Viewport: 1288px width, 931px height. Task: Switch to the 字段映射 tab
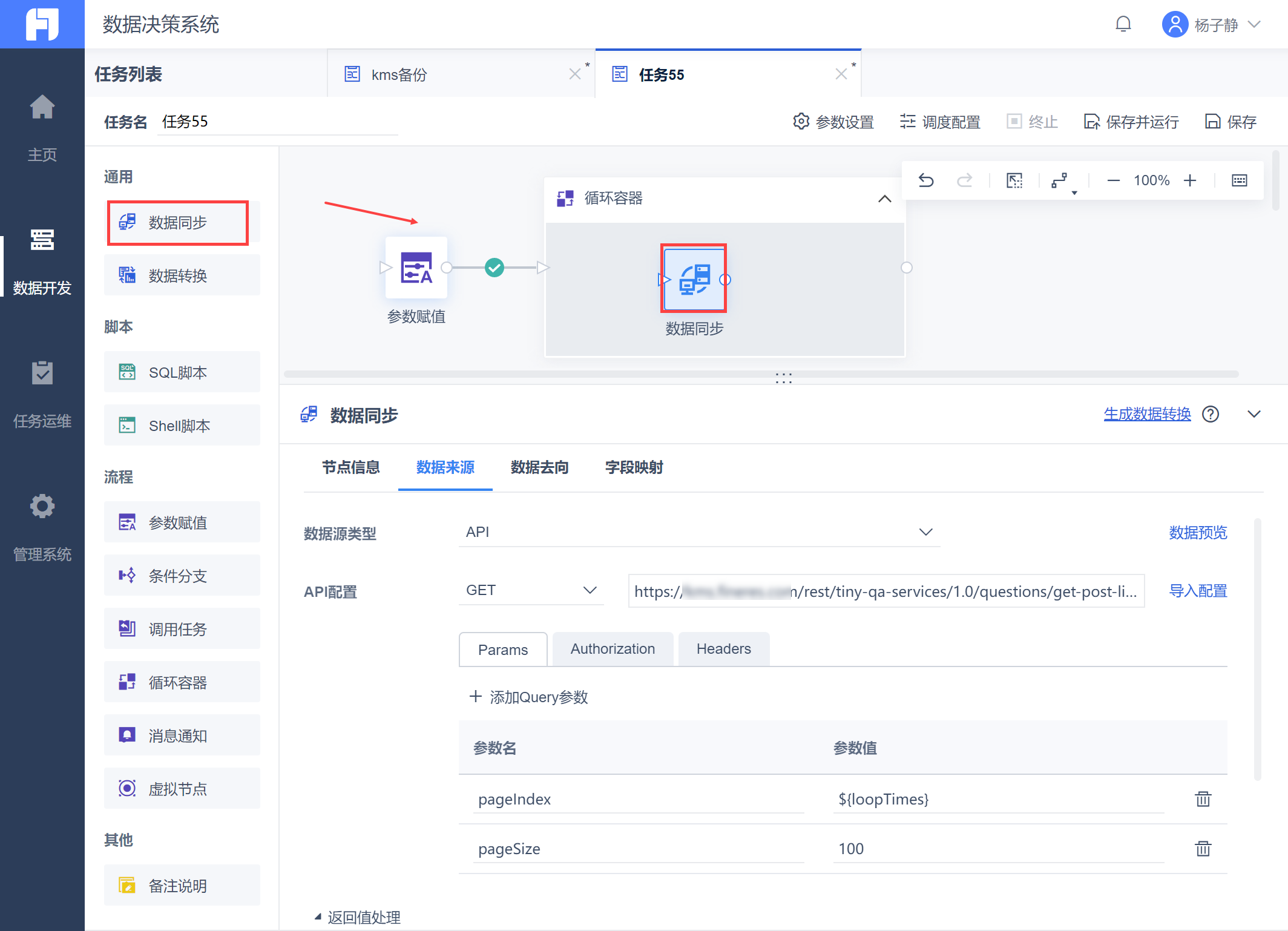[x=634, y=467]
